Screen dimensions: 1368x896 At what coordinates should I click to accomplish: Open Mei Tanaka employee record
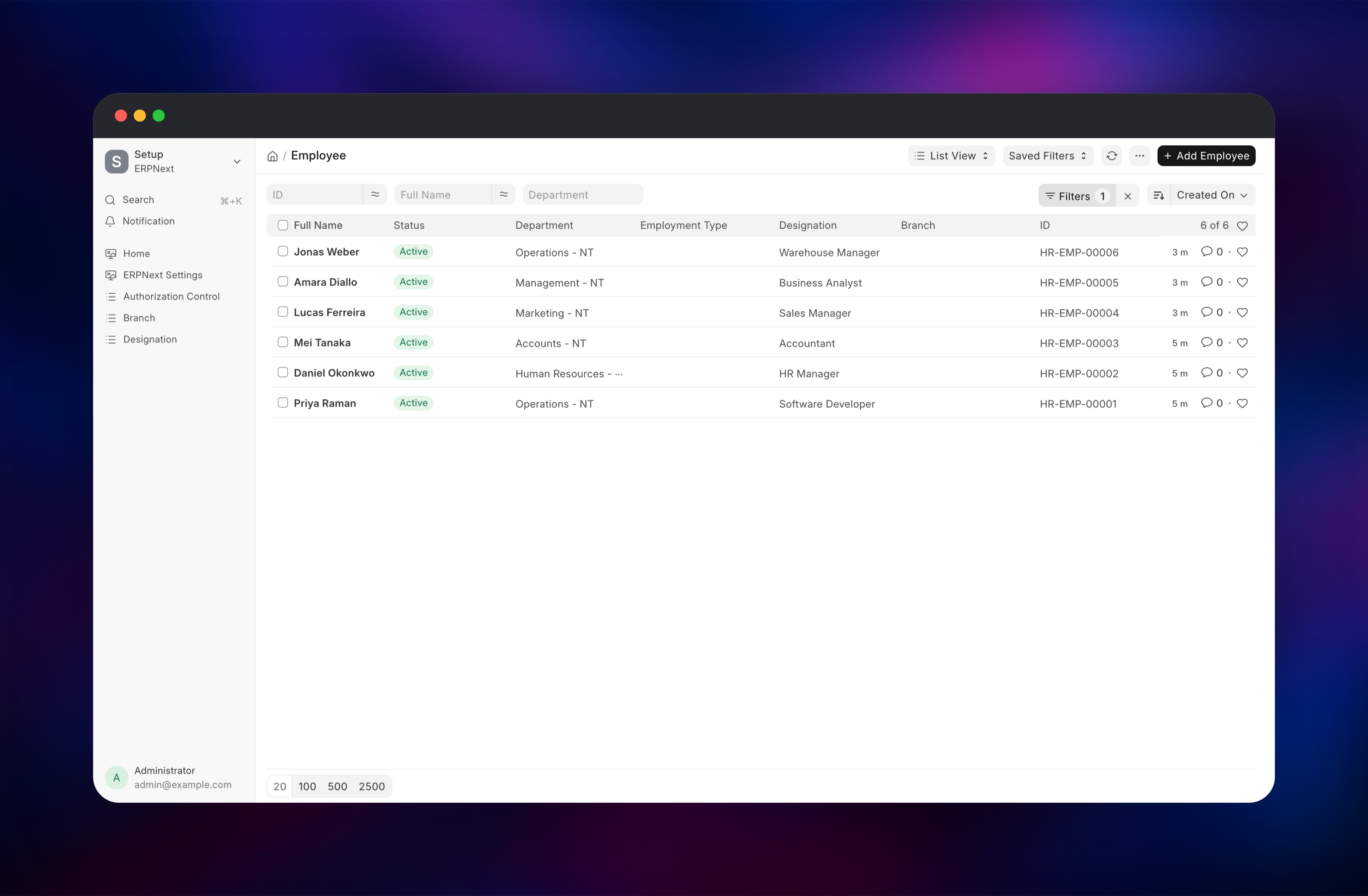coord(322,342)
